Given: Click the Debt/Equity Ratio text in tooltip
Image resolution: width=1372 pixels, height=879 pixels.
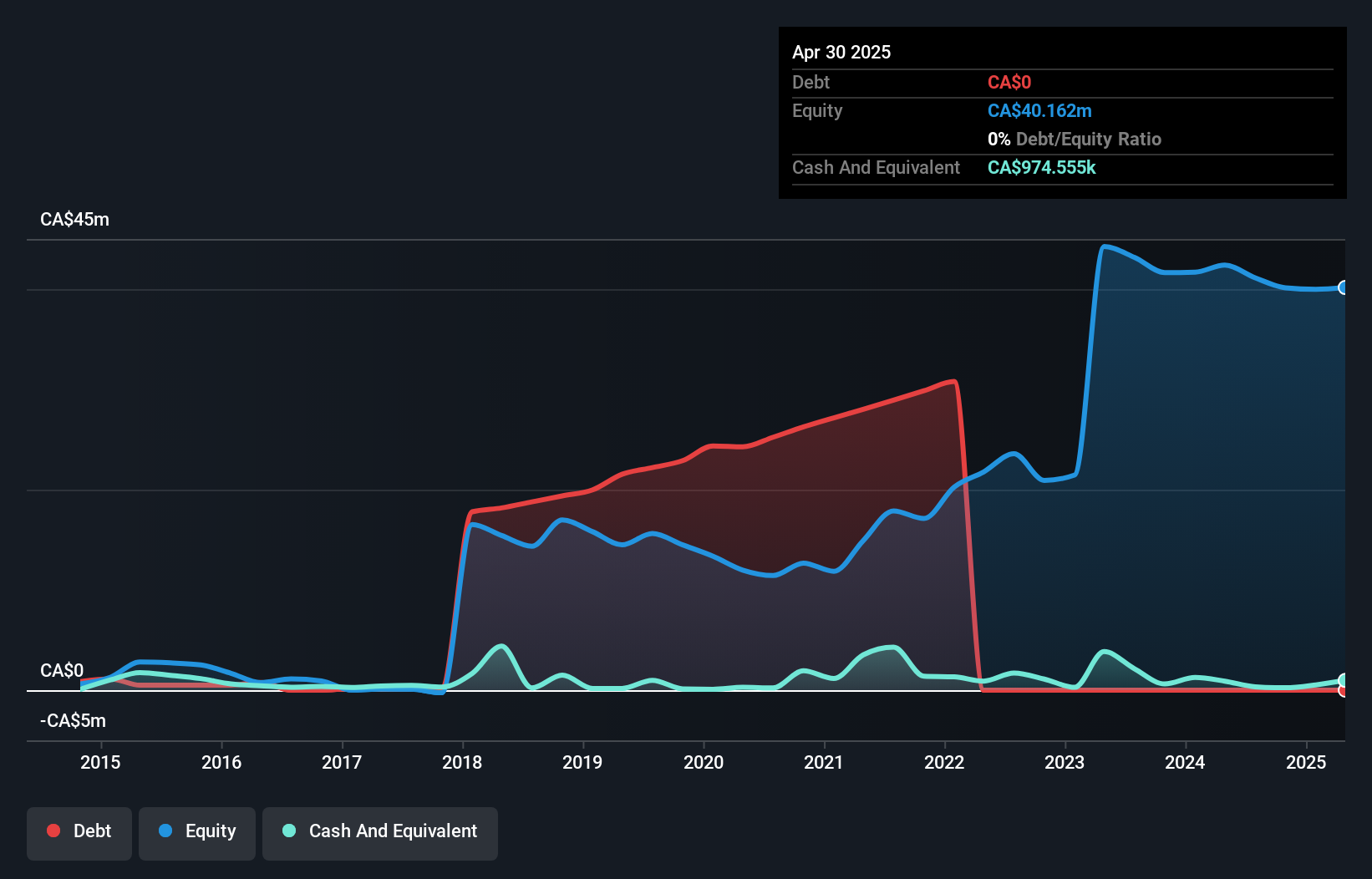Looking at the screenshot, I should tap(1089, 139).
